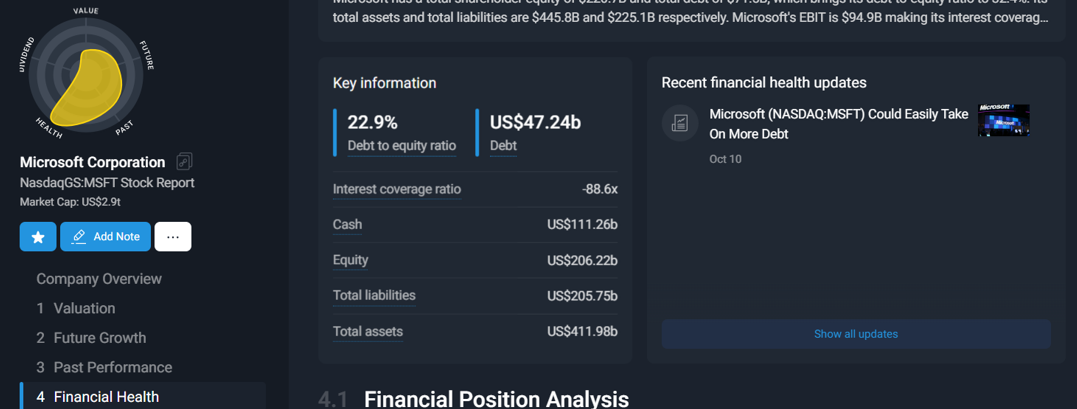1077x409 pixels.
Task: Click the Debt label under US$47.24b
Action: point(503,146)
